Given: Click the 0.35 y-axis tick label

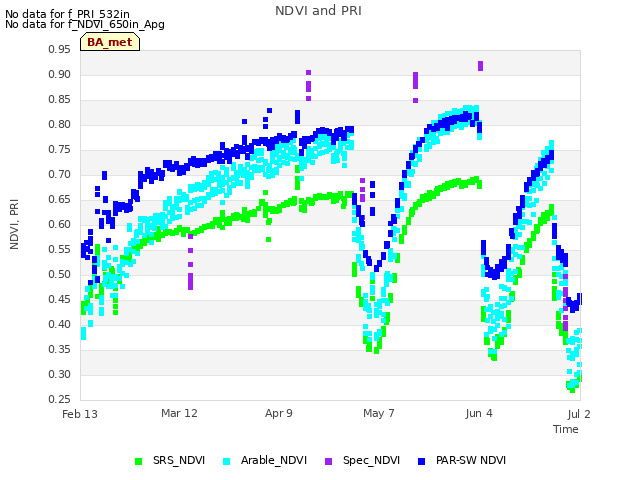Looking at the screenshot, I should [60, 349].
